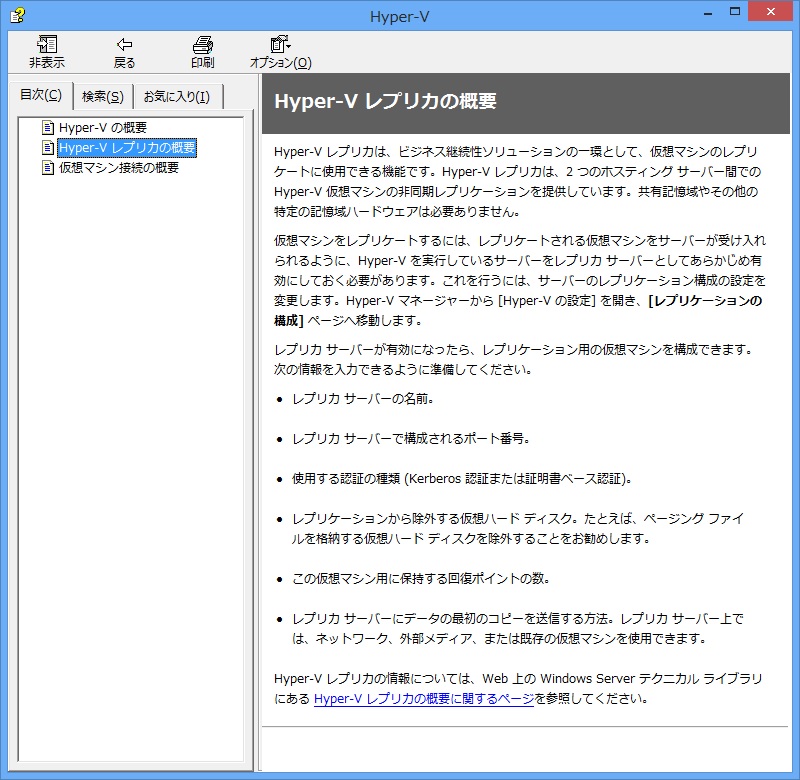Select the 目次(C) tab
The image size is (800, 780).
pos(41,95)
